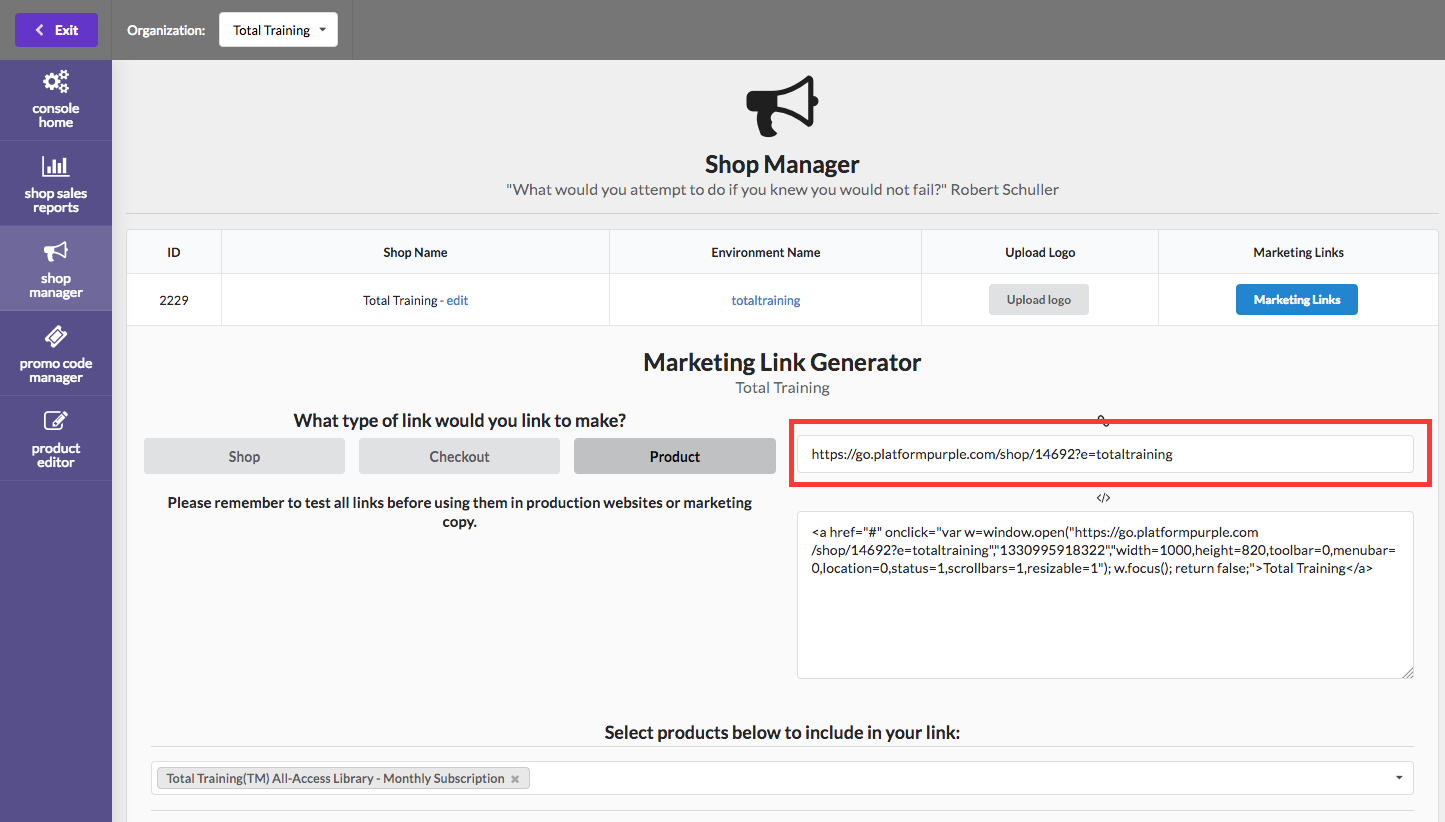Click the blue Marketing Links button

(x=1297, y=300)
